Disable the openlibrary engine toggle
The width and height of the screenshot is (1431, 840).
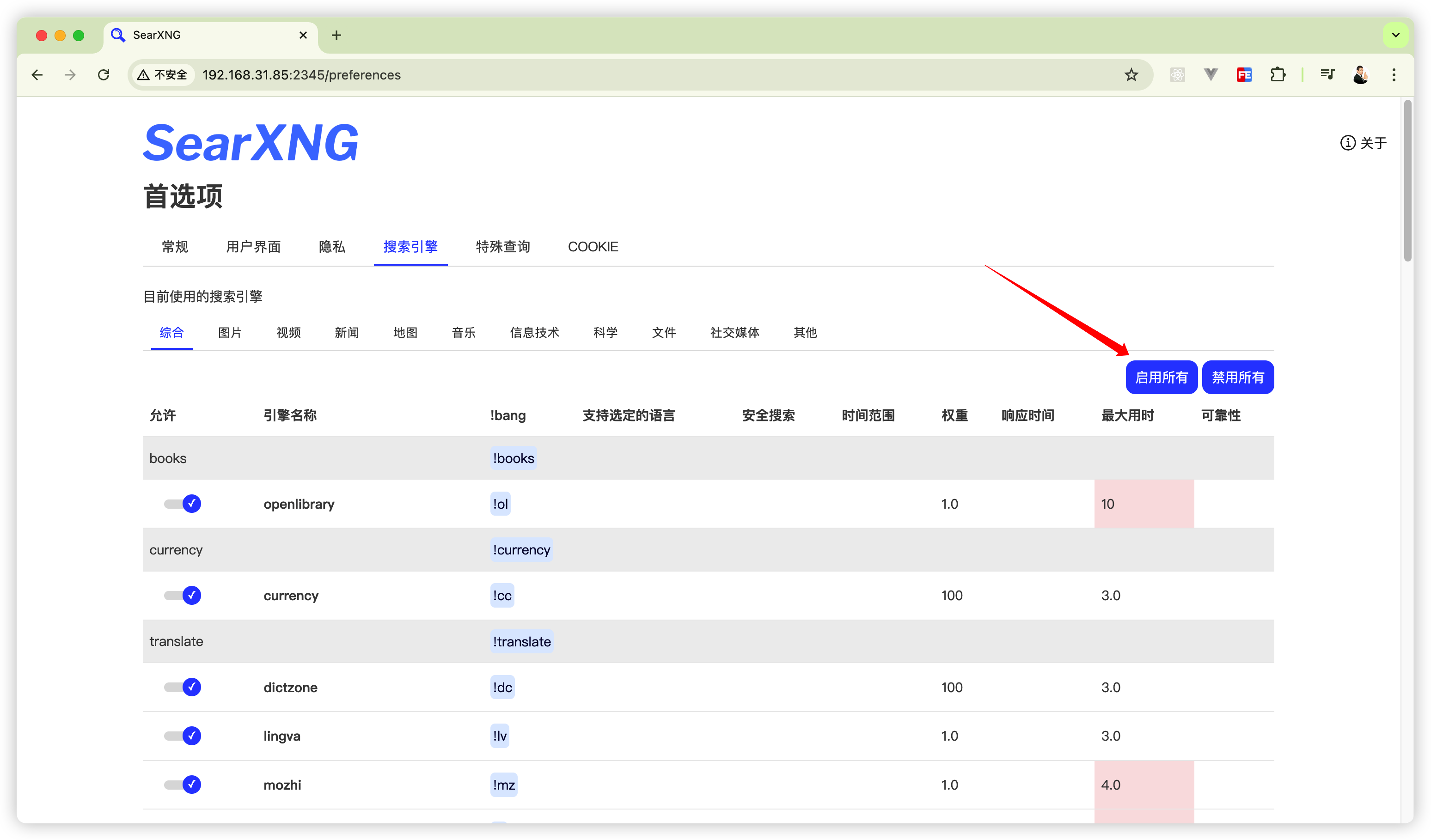click(x=183, y=504)
